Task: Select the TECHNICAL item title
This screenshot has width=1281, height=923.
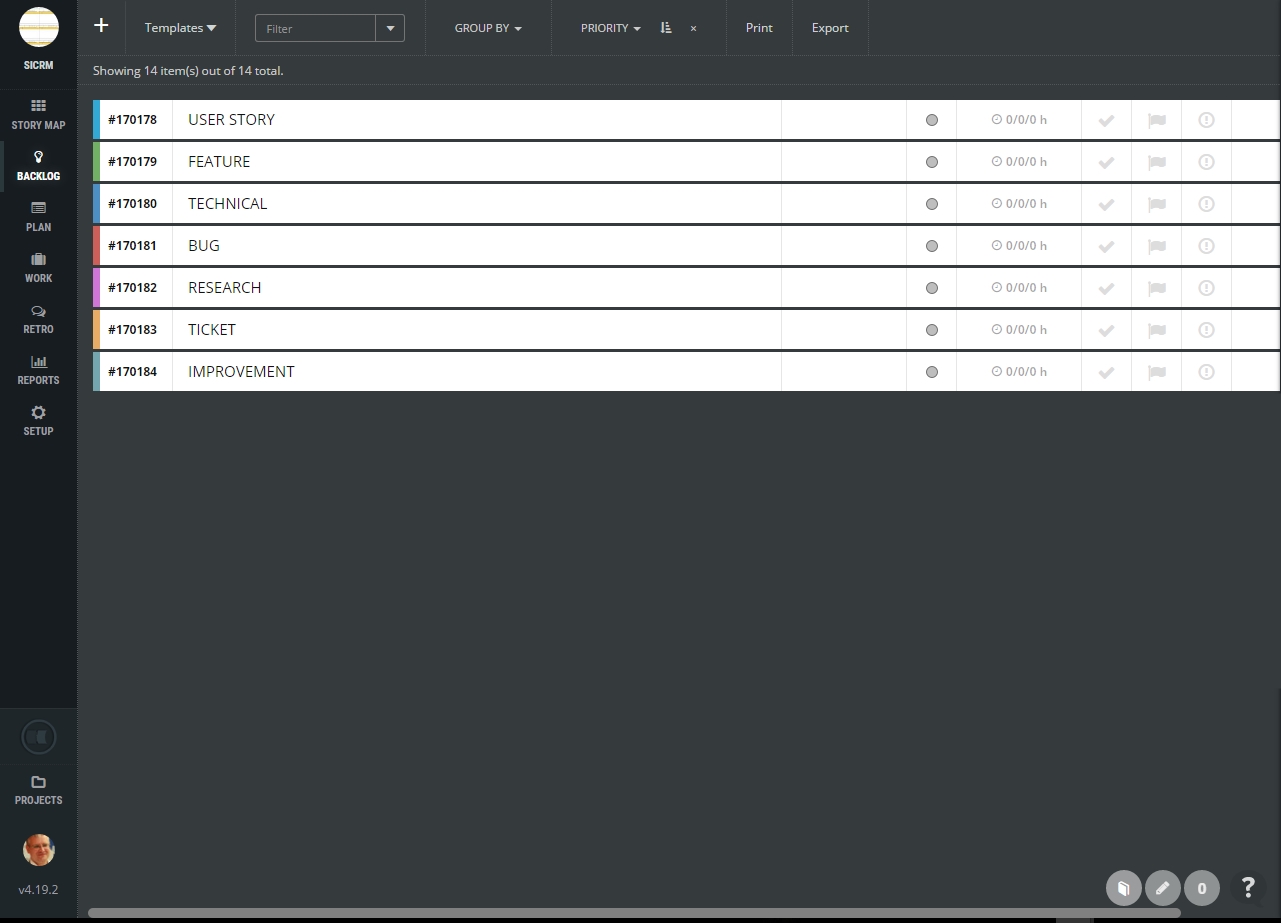Action: 227,203
